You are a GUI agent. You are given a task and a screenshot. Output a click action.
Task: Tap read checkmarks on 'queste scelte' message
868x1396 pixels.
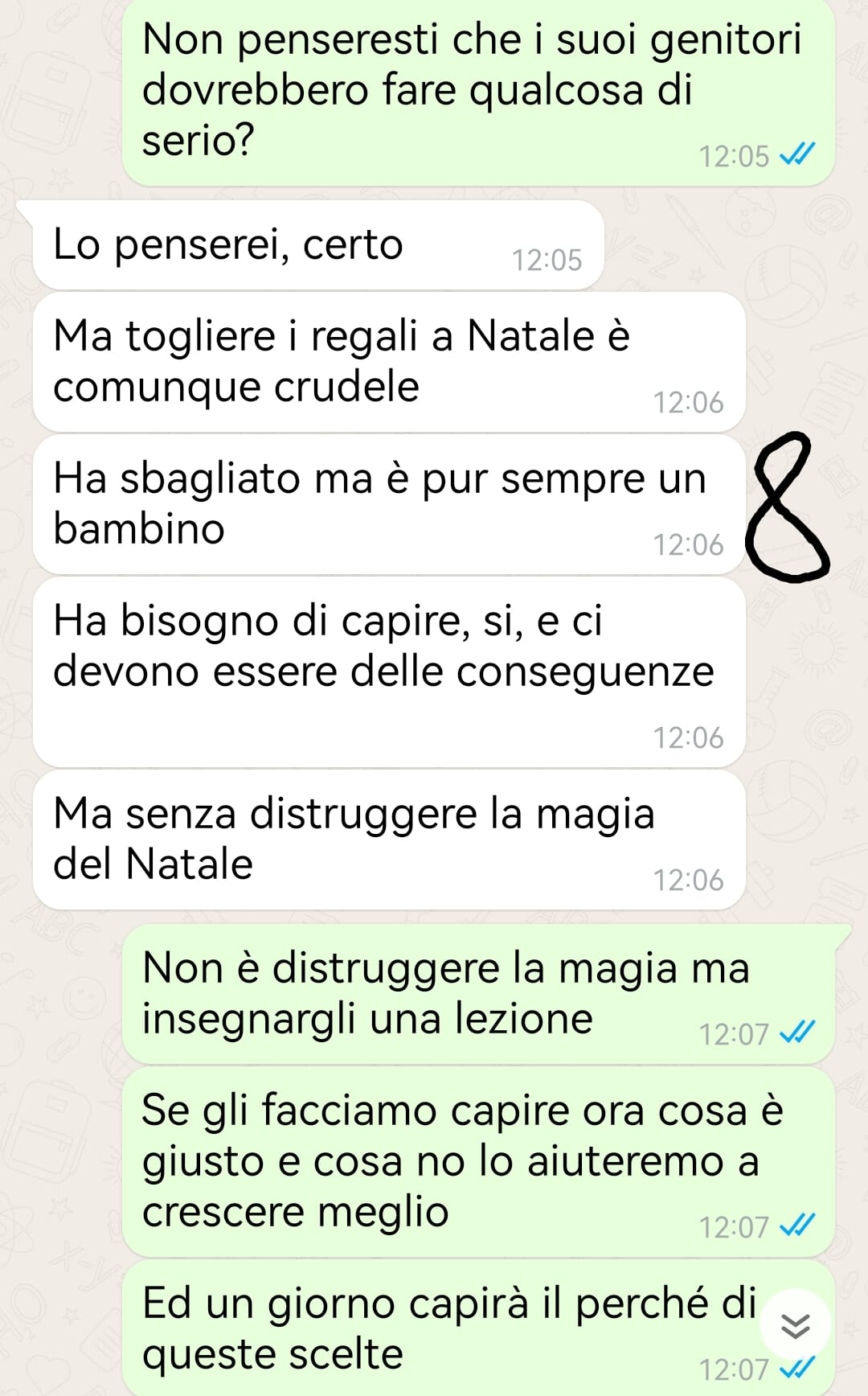[797, 1367]
